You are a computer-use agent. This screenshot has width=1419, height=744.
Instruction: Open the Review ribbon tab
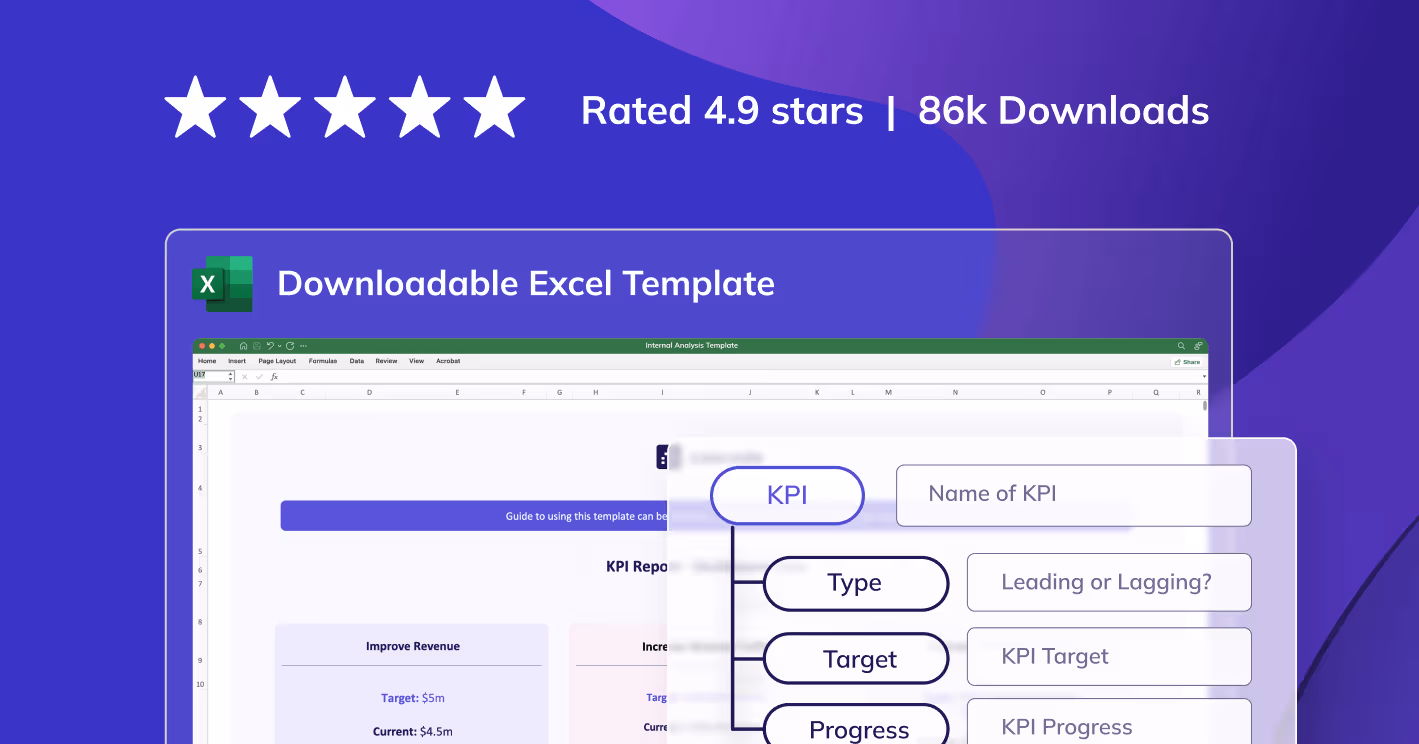386,361
